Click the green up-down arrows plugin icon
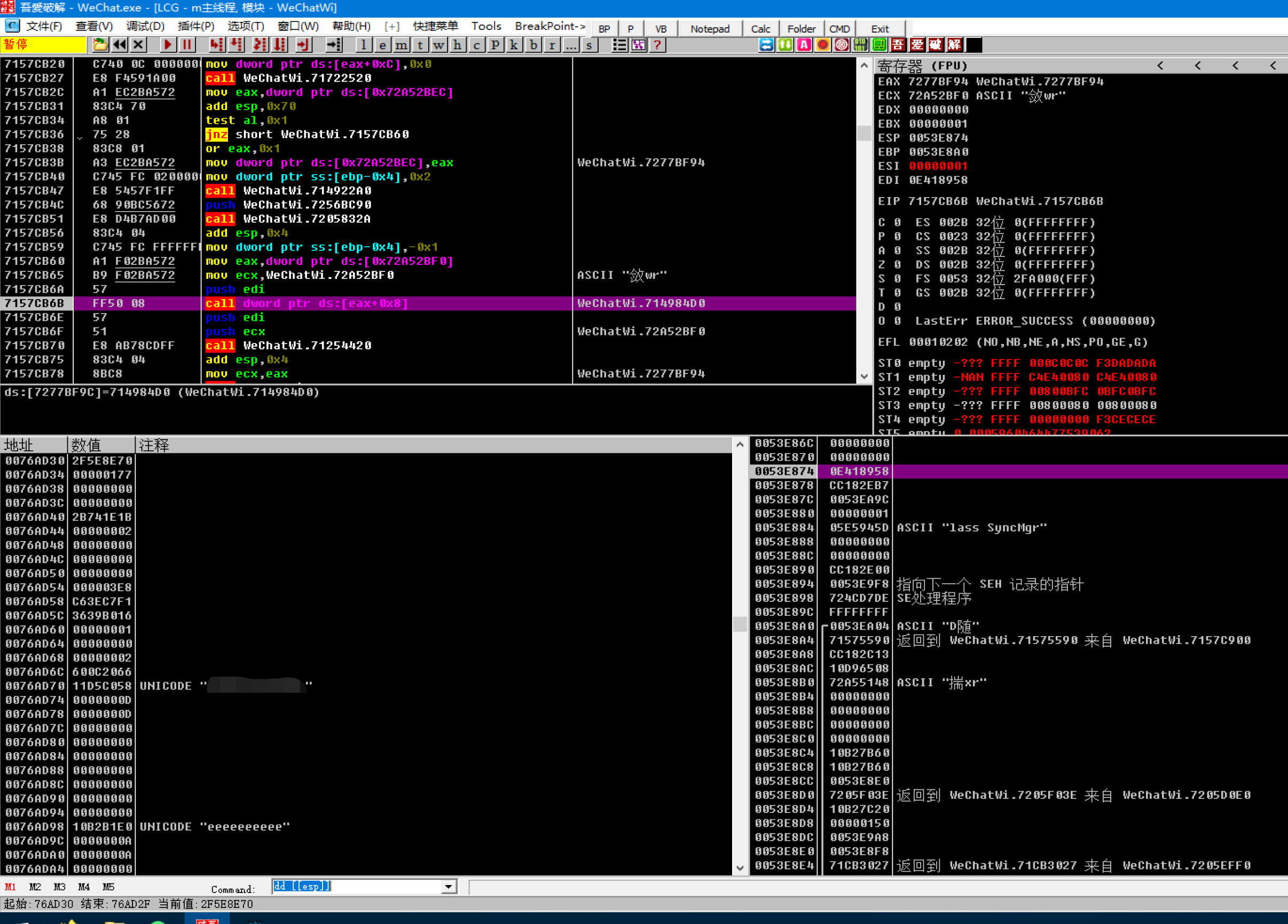Screen dimensions: 1288x924 tap(786, 45)
